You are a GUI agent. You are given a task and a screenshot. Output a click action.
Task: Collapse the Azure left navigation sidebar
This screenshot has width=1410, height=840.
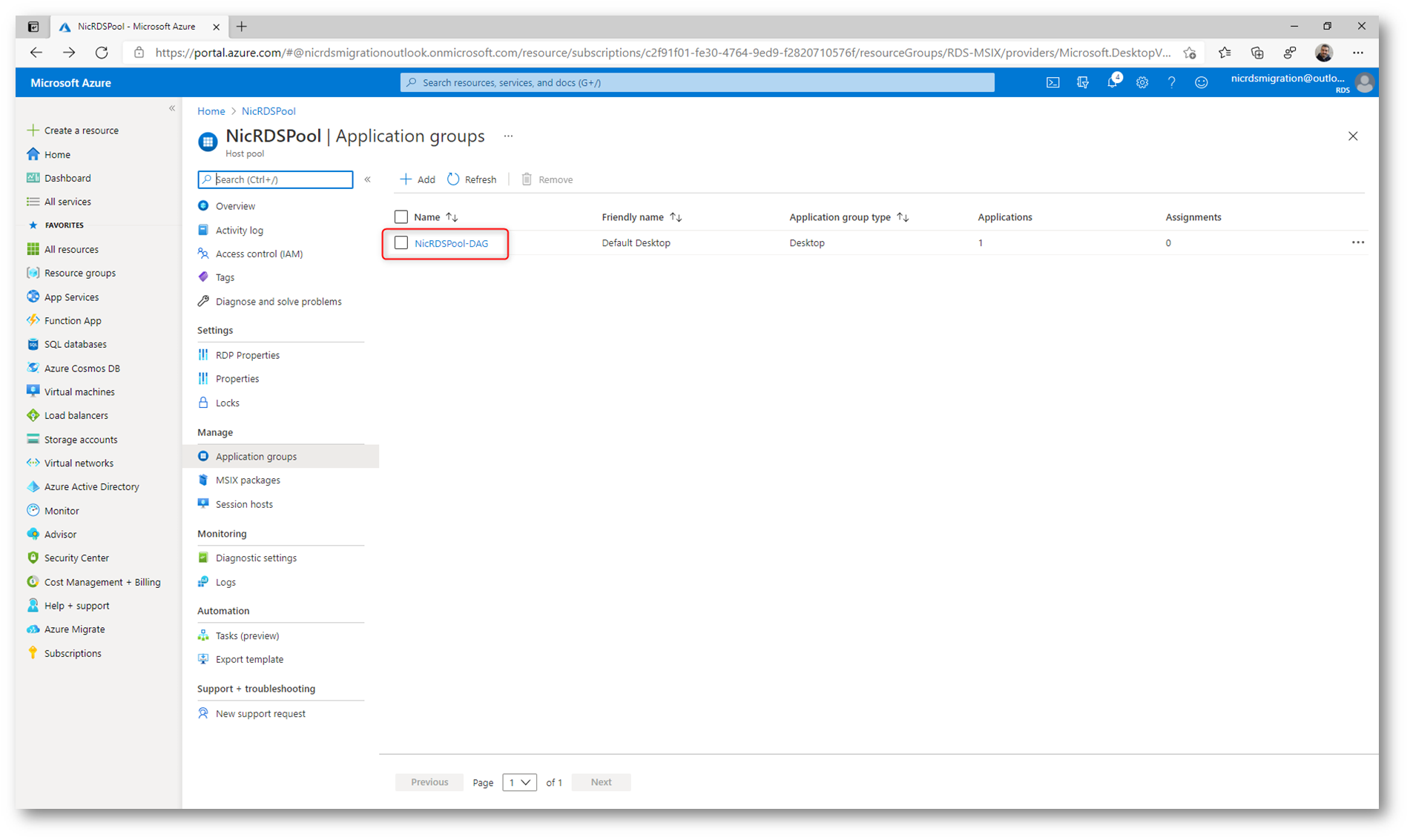172,108
